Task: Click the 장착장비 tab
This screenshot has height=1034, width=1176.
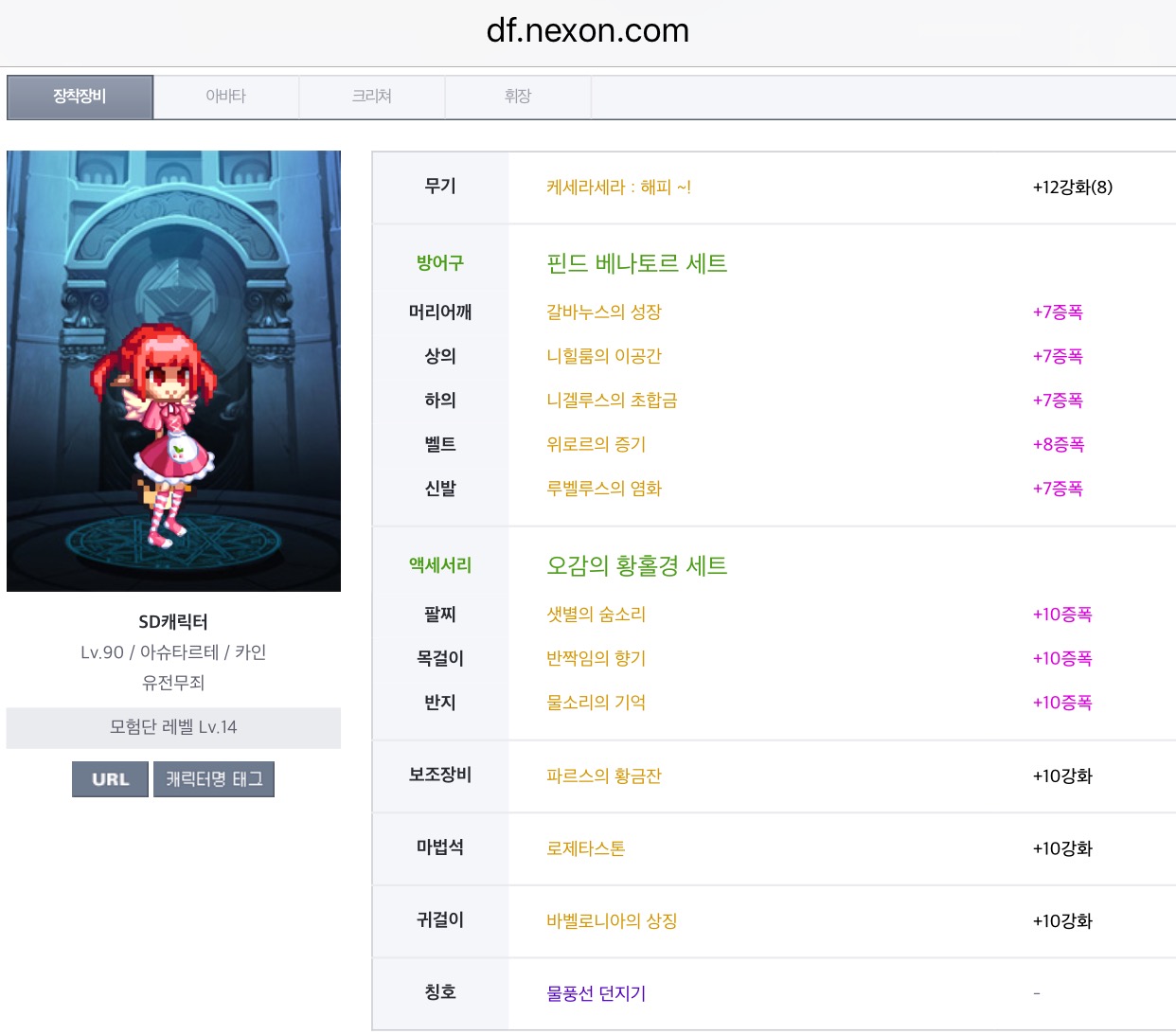Action: (x=80, y=97)
